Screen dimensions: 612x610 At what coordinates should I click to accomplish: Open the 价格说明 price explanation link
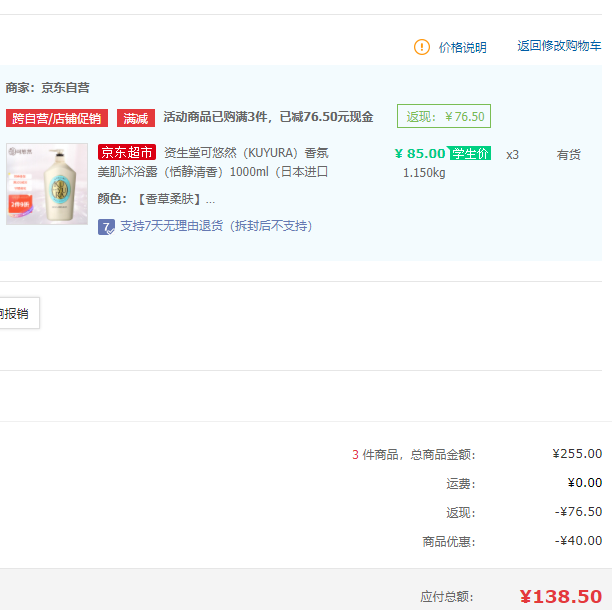(463, 48)
